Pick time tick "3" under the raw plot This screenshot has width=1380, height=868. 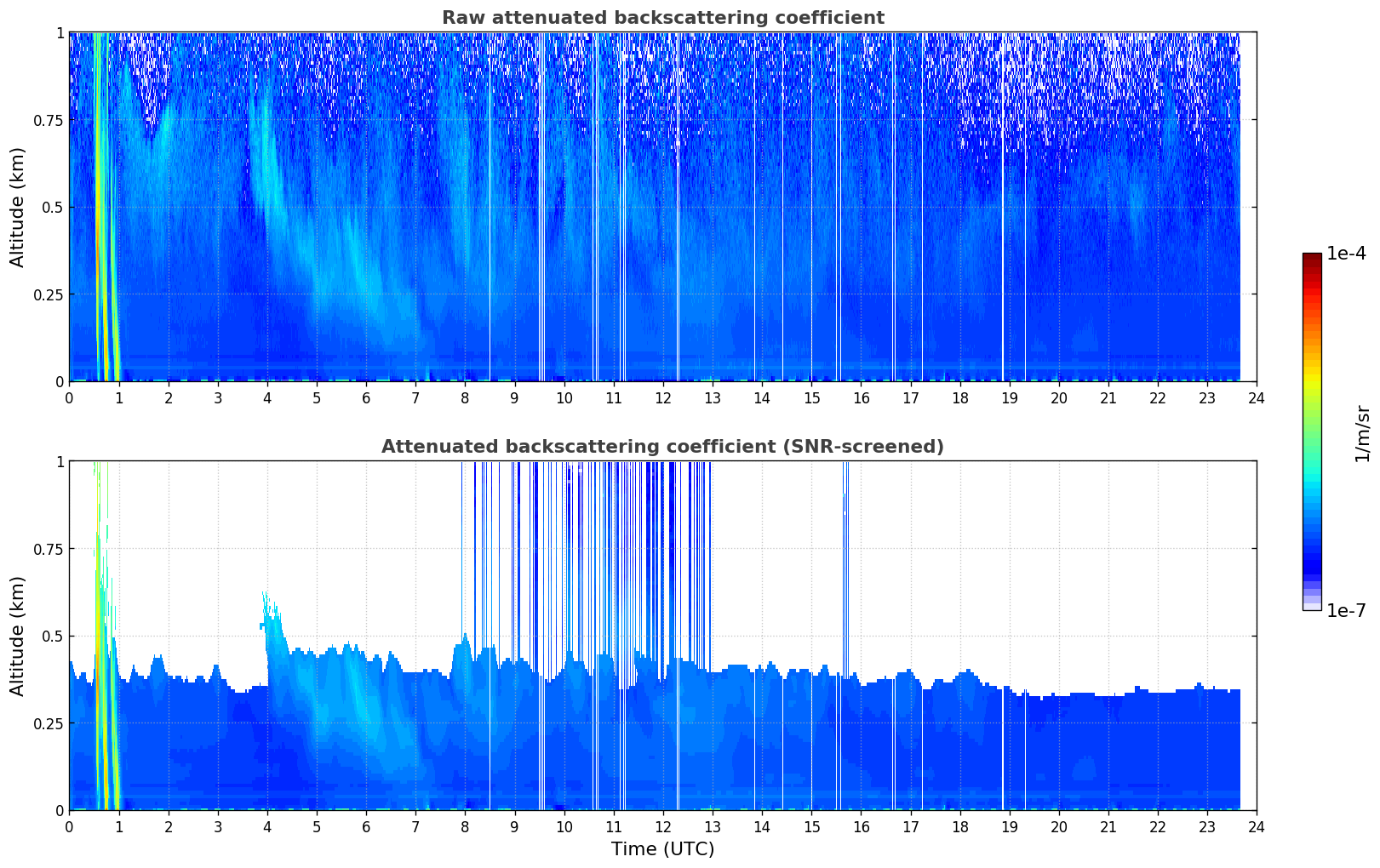click(218, 397)
